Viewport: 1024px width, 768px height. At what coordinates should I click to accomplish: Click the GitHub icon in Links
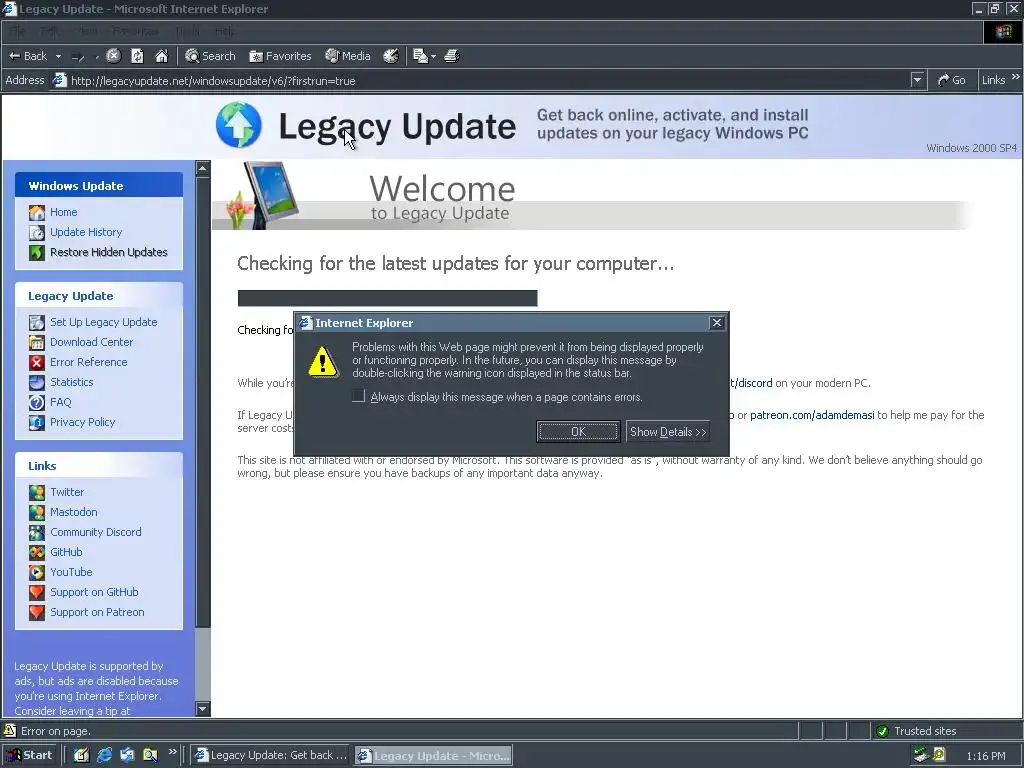click(37, 552)
